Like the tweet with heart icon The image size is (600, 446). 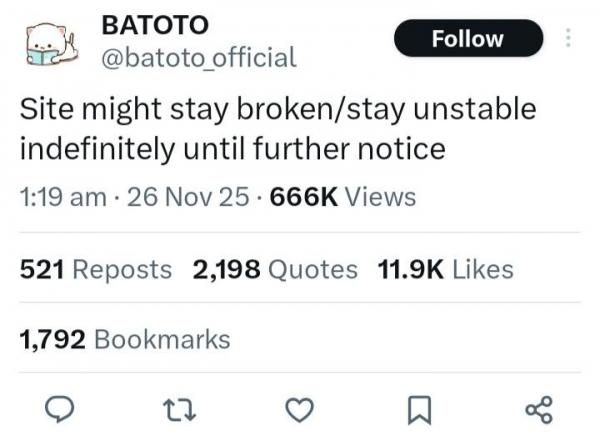click(300, 410)
